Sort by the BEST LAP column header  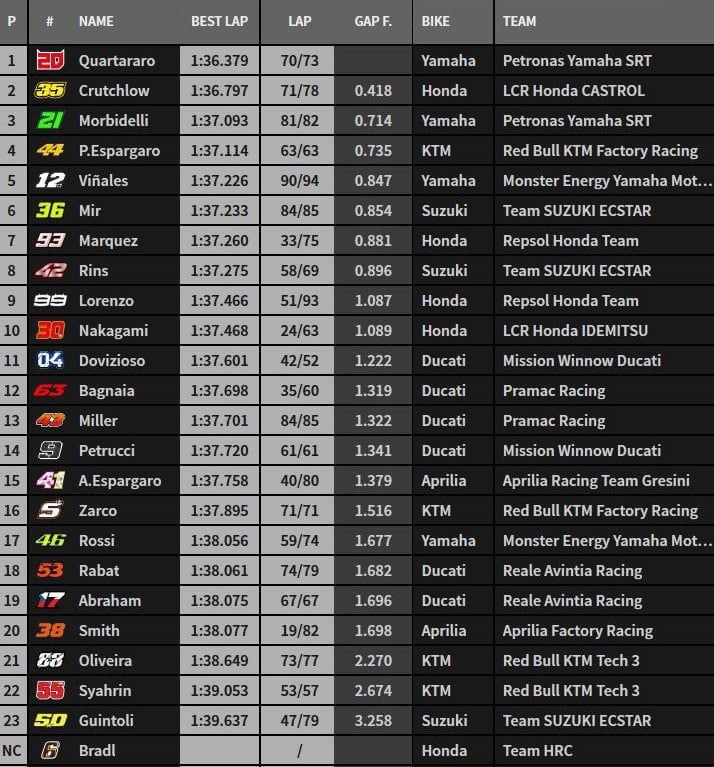coord(220,21)
